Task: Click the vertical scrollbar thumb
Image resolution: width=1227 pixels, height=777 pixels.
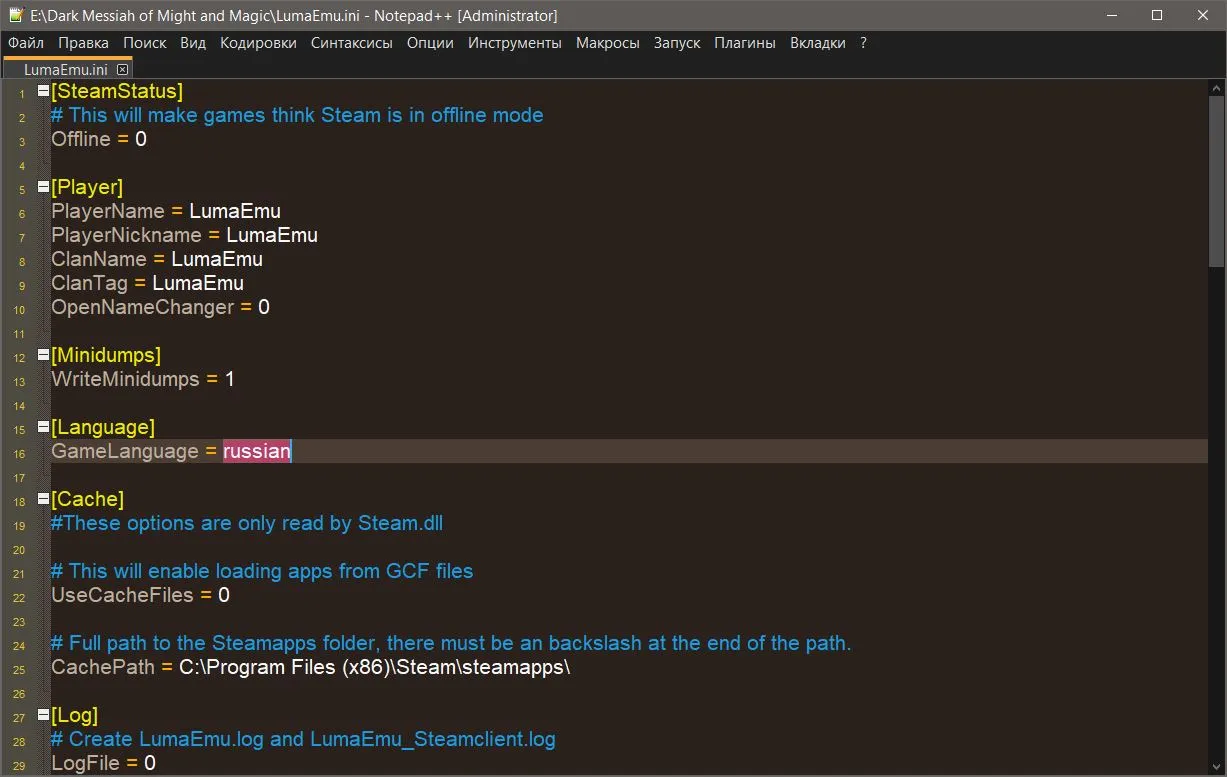Action: click(x=1216, y=180)
